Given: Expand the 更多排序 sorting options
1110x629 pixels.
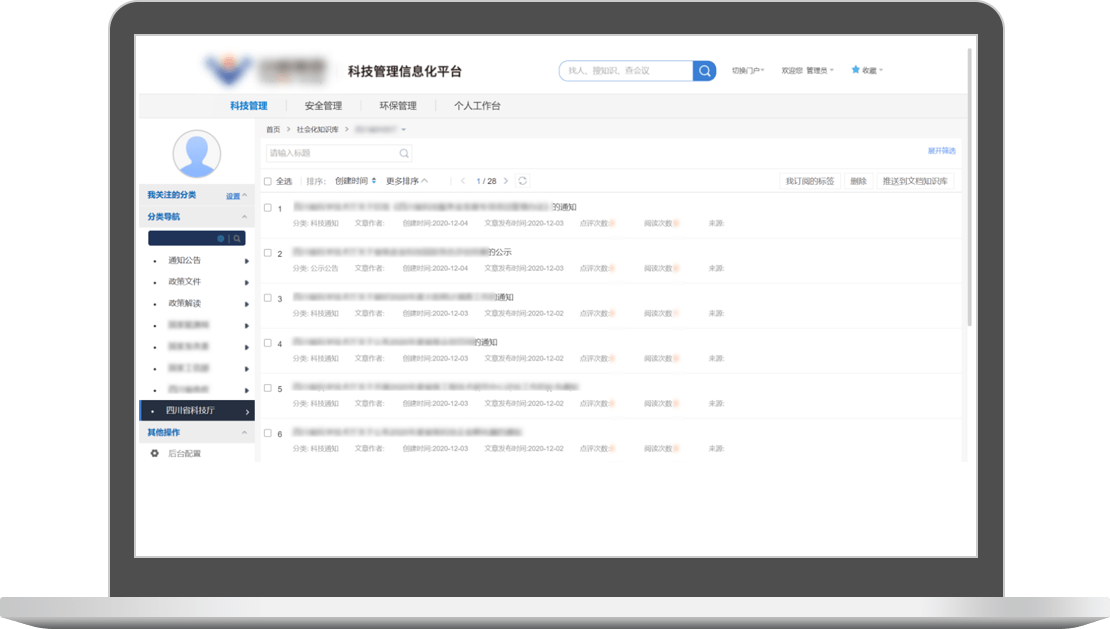Looking at the screenshot, I should tap(406, 181).
